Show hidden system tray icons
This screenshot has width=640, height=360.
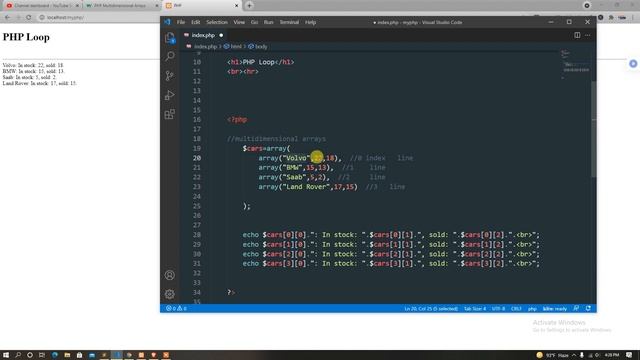click(574, 355)
